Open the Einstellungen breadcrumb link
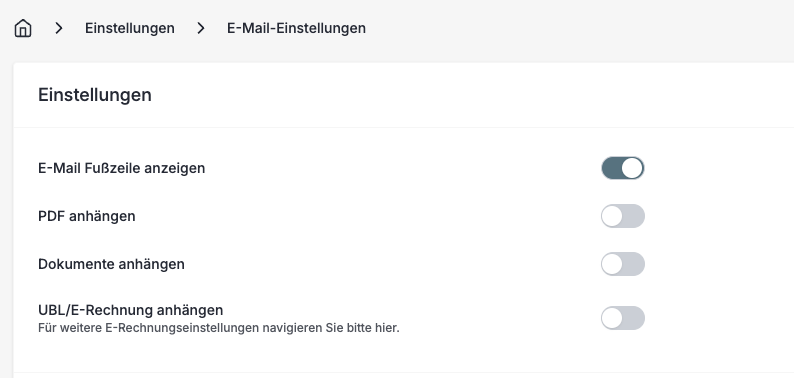Image resolution: width=794 pixels, height=378 pixels. [x=130, y=28]
